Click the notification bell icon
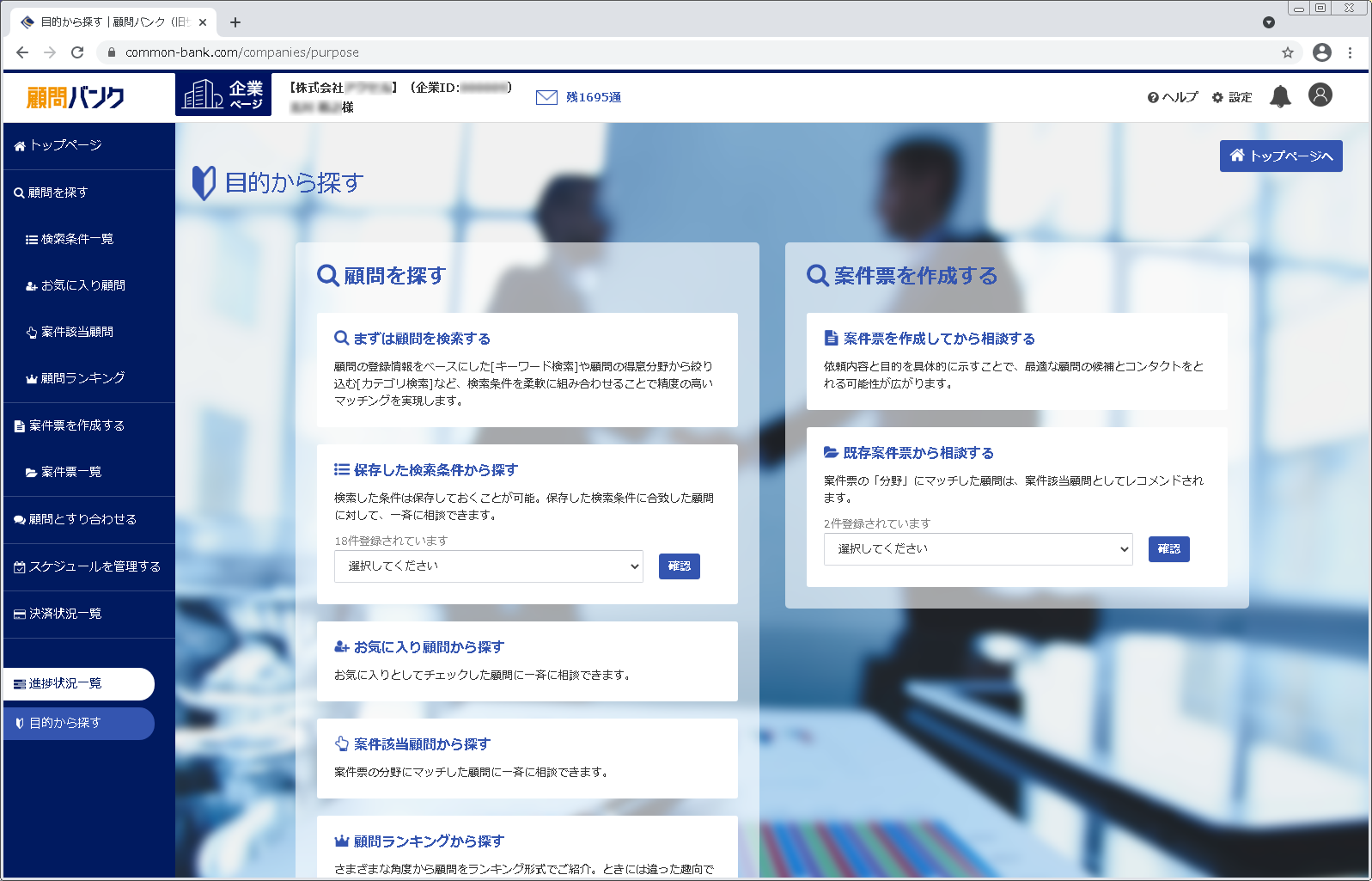 [x=1280, y=96]
